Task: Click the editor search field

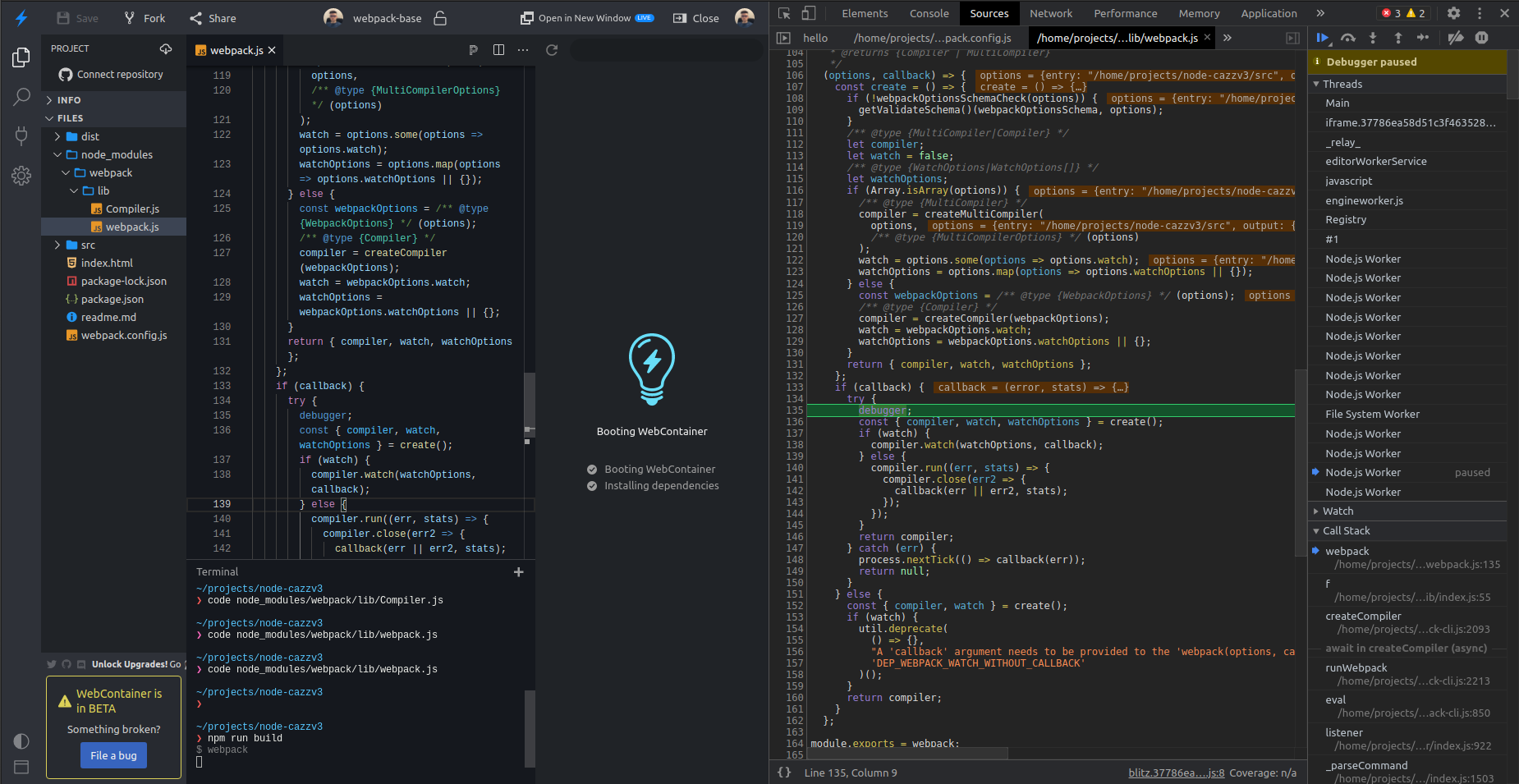Action: tap(665, 49)
